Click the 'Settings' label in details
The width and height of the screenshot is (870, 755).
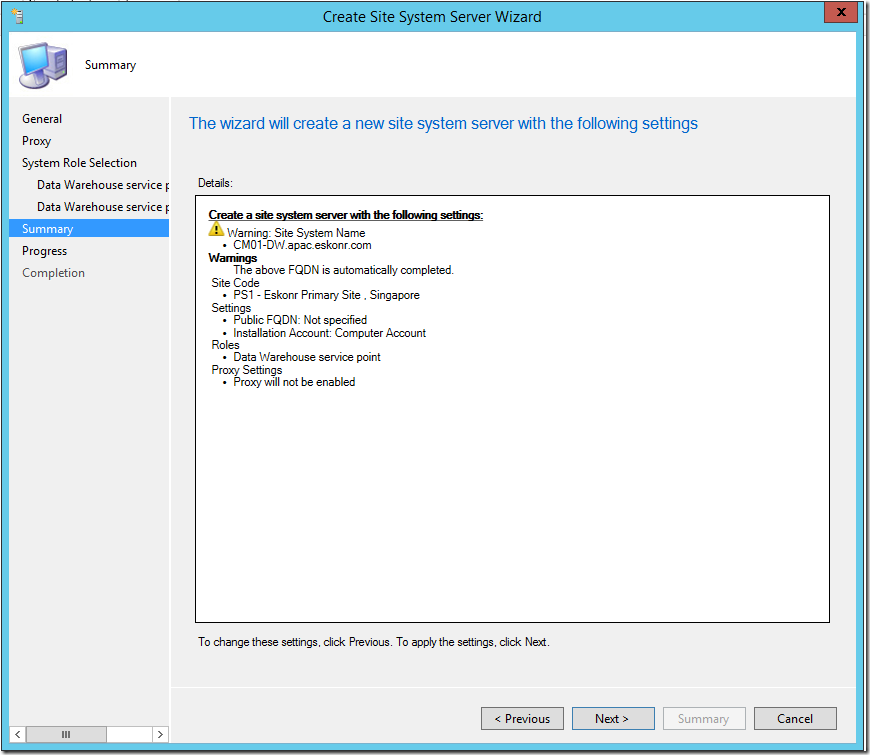tap(231, 308)
